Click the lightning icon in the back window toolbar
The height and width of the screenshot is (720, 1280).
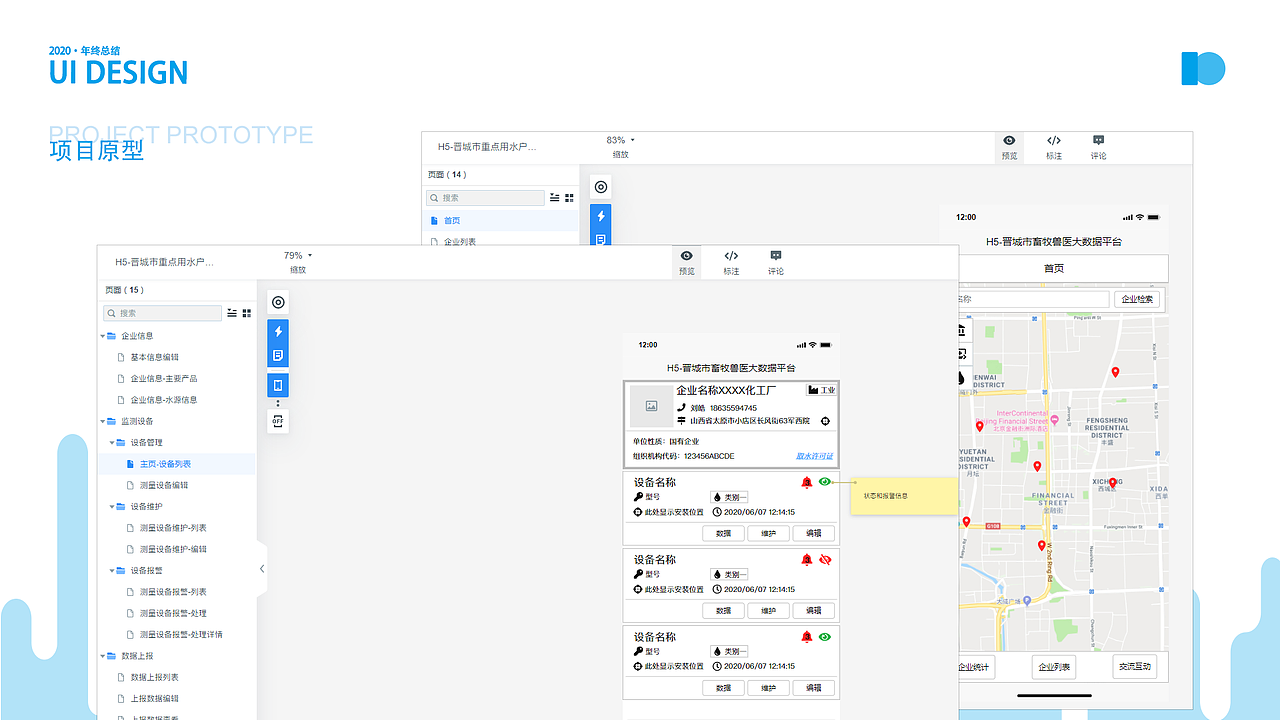[601, 216]
